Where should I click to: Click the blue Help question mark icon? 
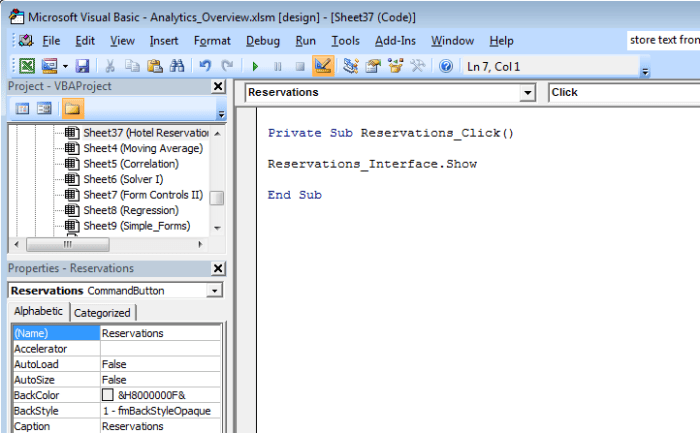(446, 66)
